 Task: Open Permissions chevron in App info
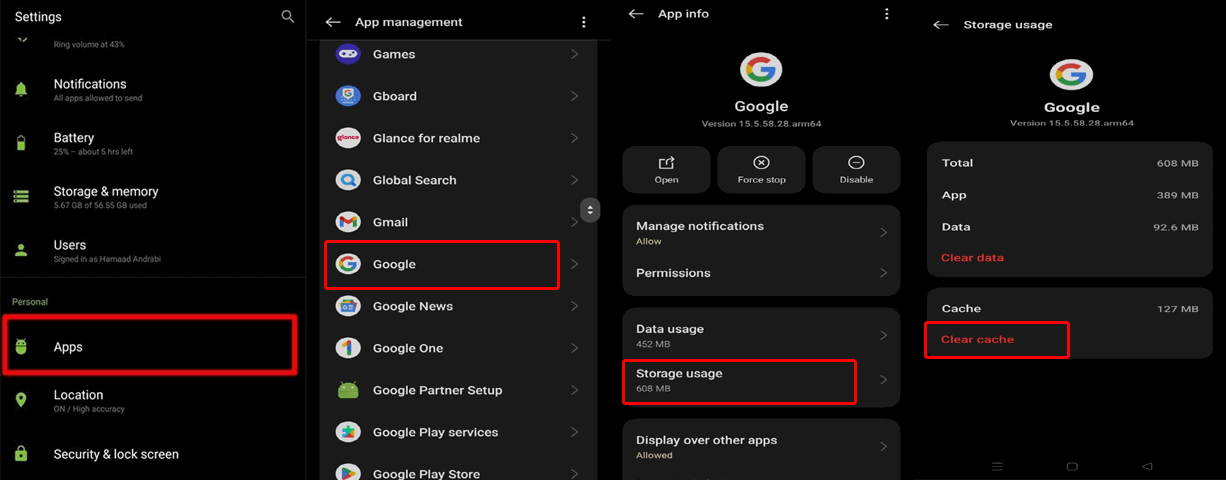(x=883, y=273)
